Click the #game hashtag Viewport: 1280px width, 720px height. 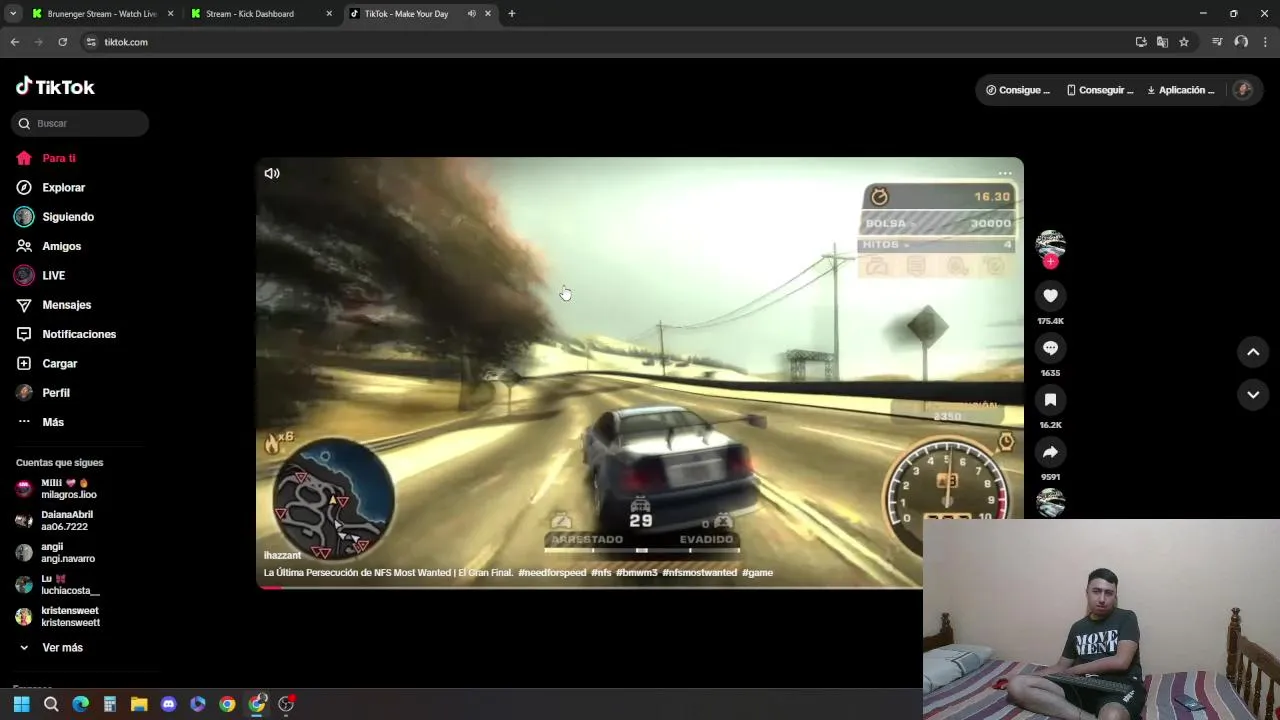pos(758,573)
